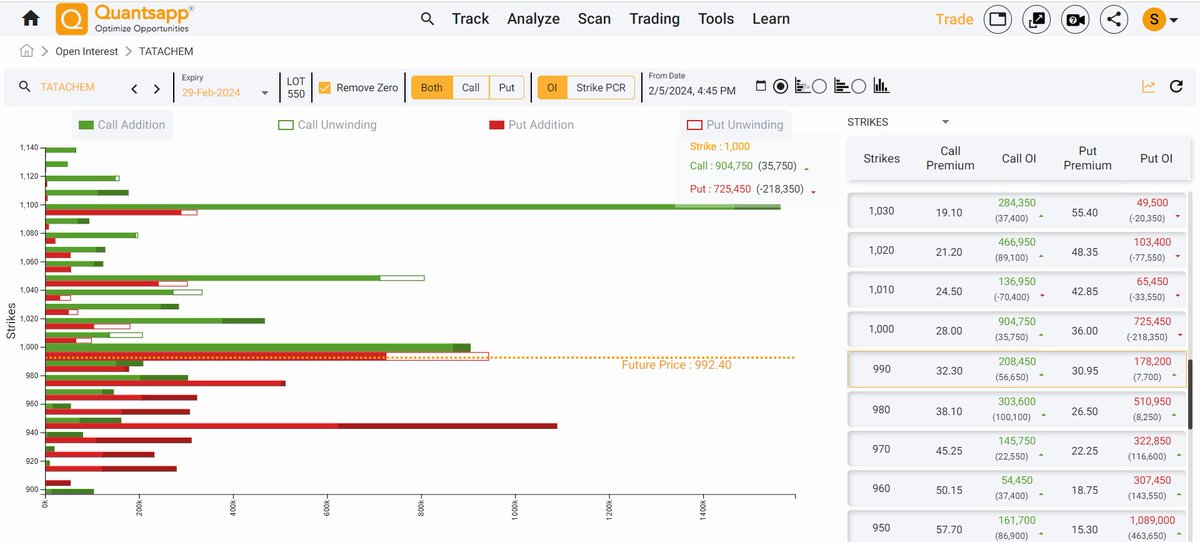Select the third radio button chart mode
1200x542 pixels.
click(x=858, y=87)
